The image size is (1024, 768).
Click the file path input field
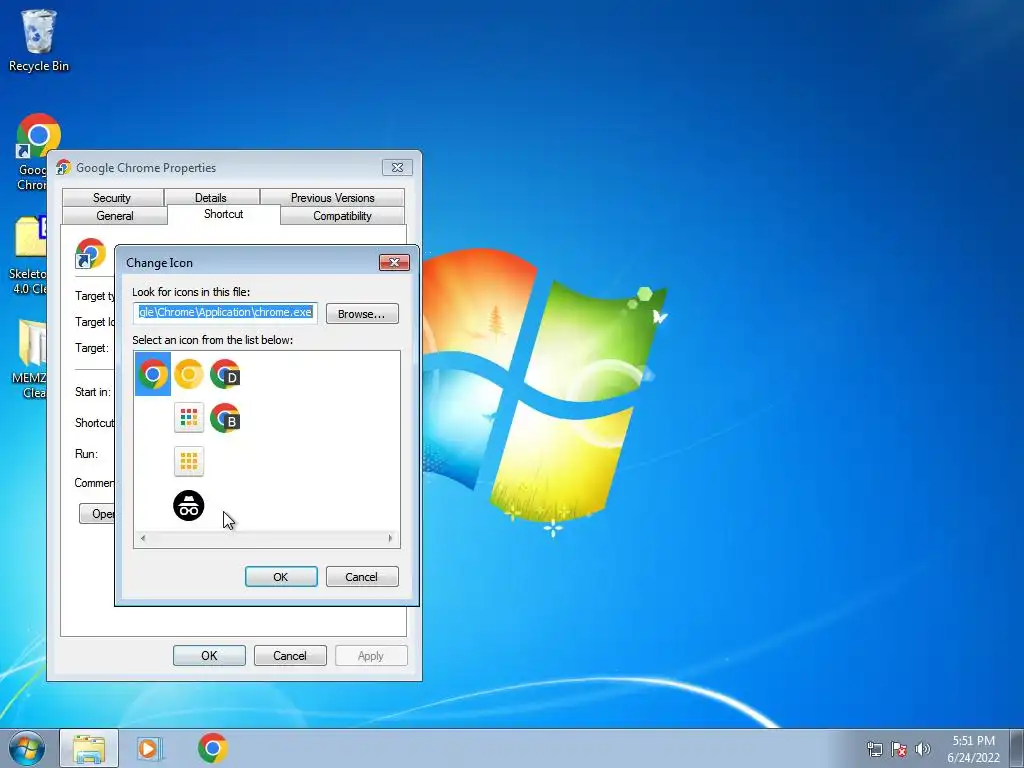coord(225,313)
